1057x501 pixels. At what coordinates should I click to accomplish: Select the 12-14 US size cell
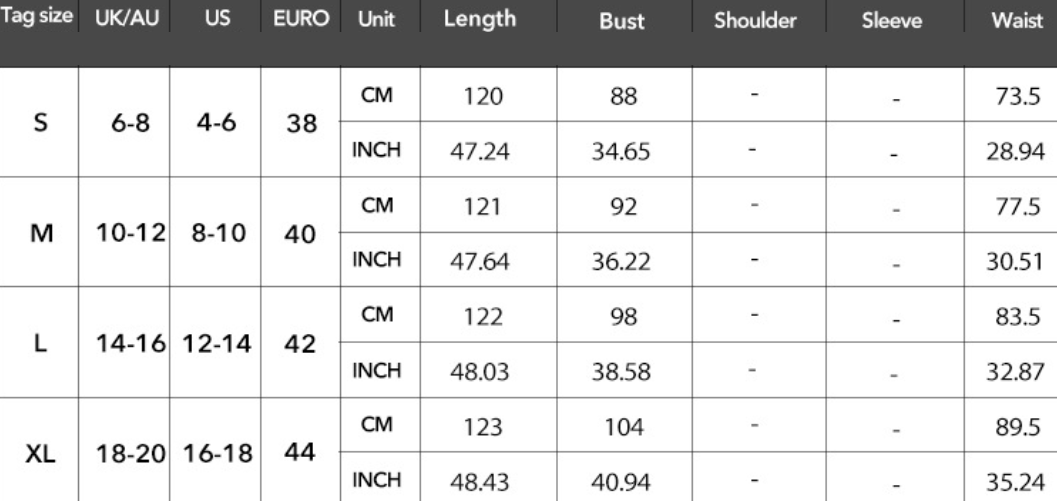click(x=216, y=345)
